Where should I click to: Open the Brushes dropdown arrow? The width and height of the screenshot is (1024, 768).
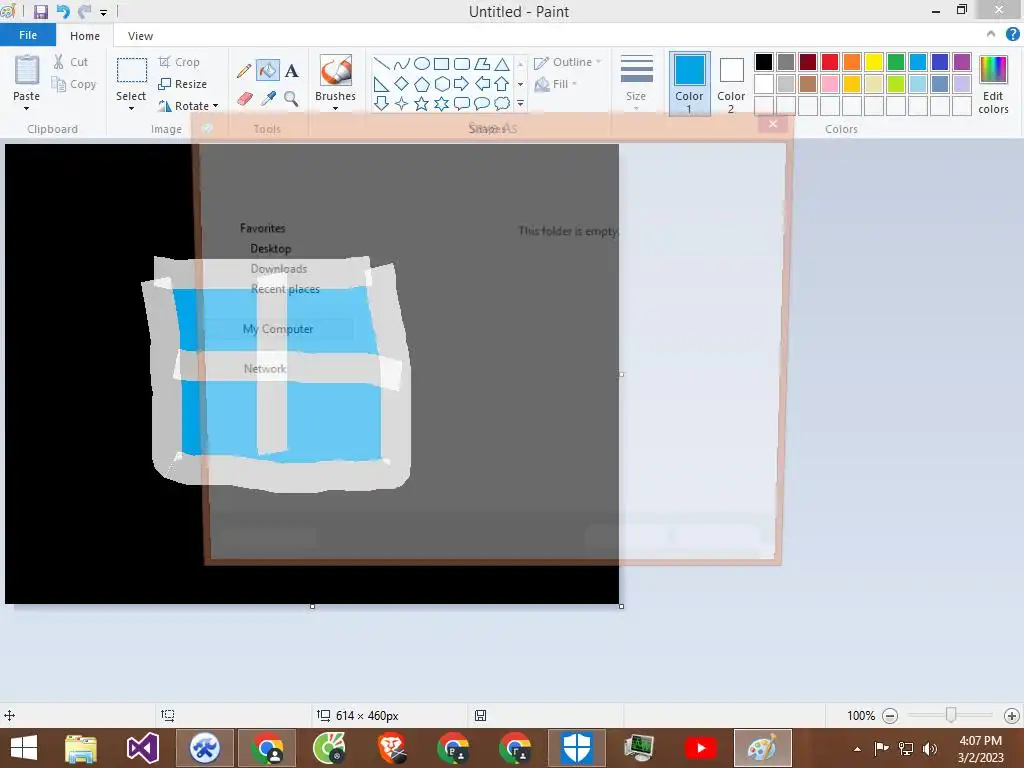point(336,108)
